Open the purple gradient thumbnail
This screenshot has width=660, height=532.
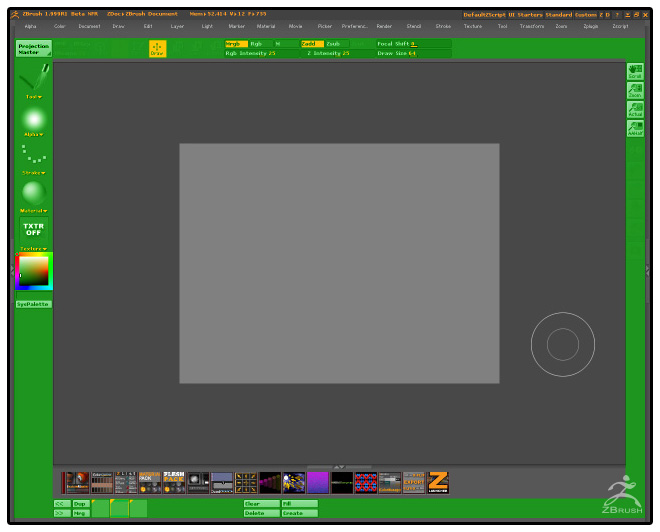tap(318, 482)
